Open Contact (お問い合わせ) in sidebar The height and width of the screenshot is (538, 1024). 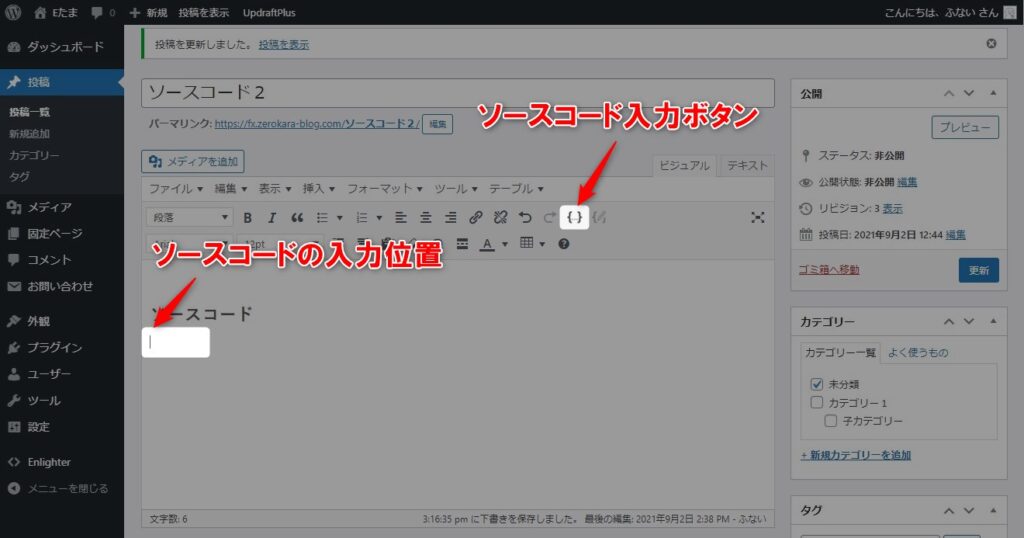tap(62, 286)
